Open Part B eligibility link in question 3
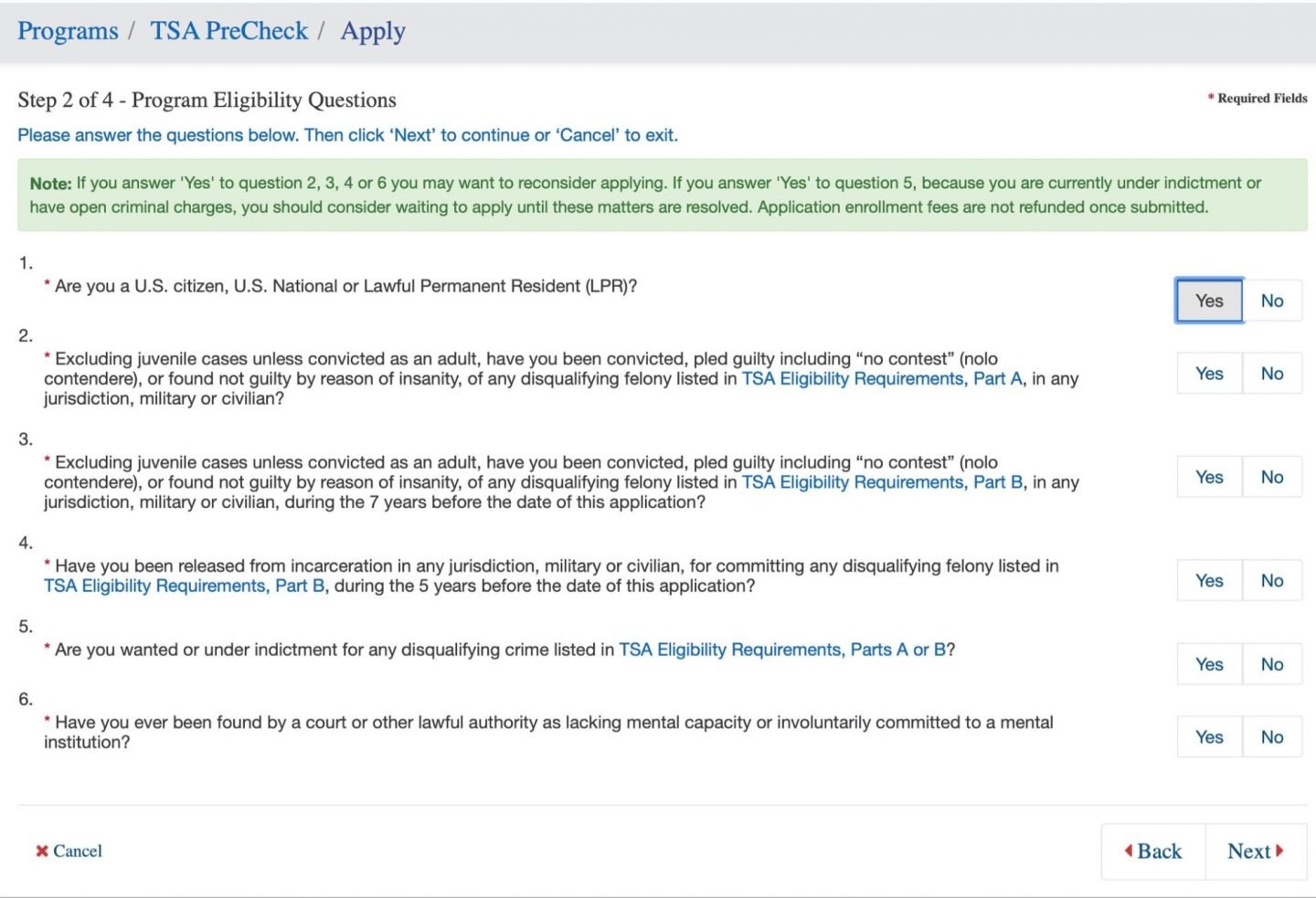Screen dimensions: 1316x898 click(x=882, y=482)
